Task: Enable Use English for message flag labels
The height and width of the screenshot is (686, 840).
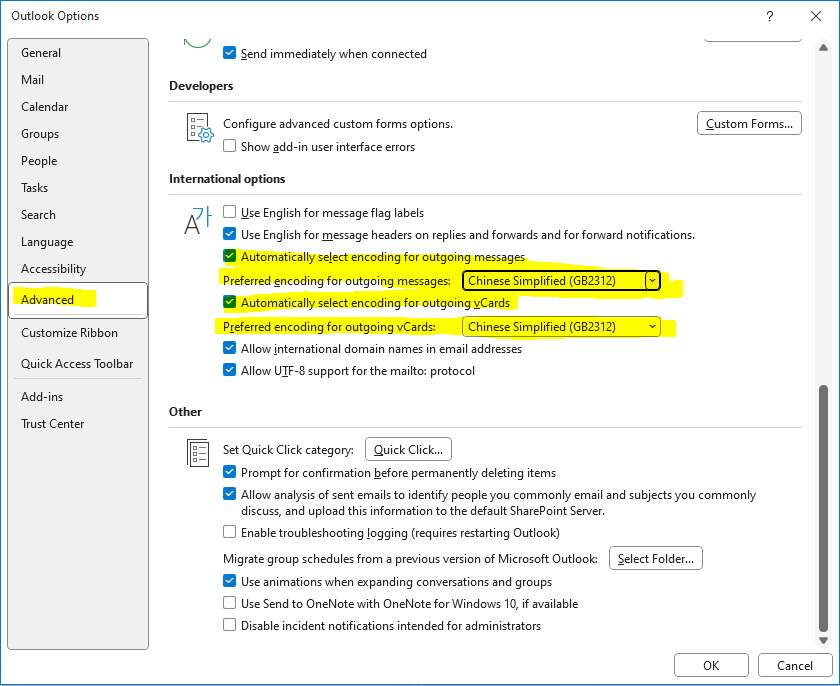Action: tap(229, 212)
